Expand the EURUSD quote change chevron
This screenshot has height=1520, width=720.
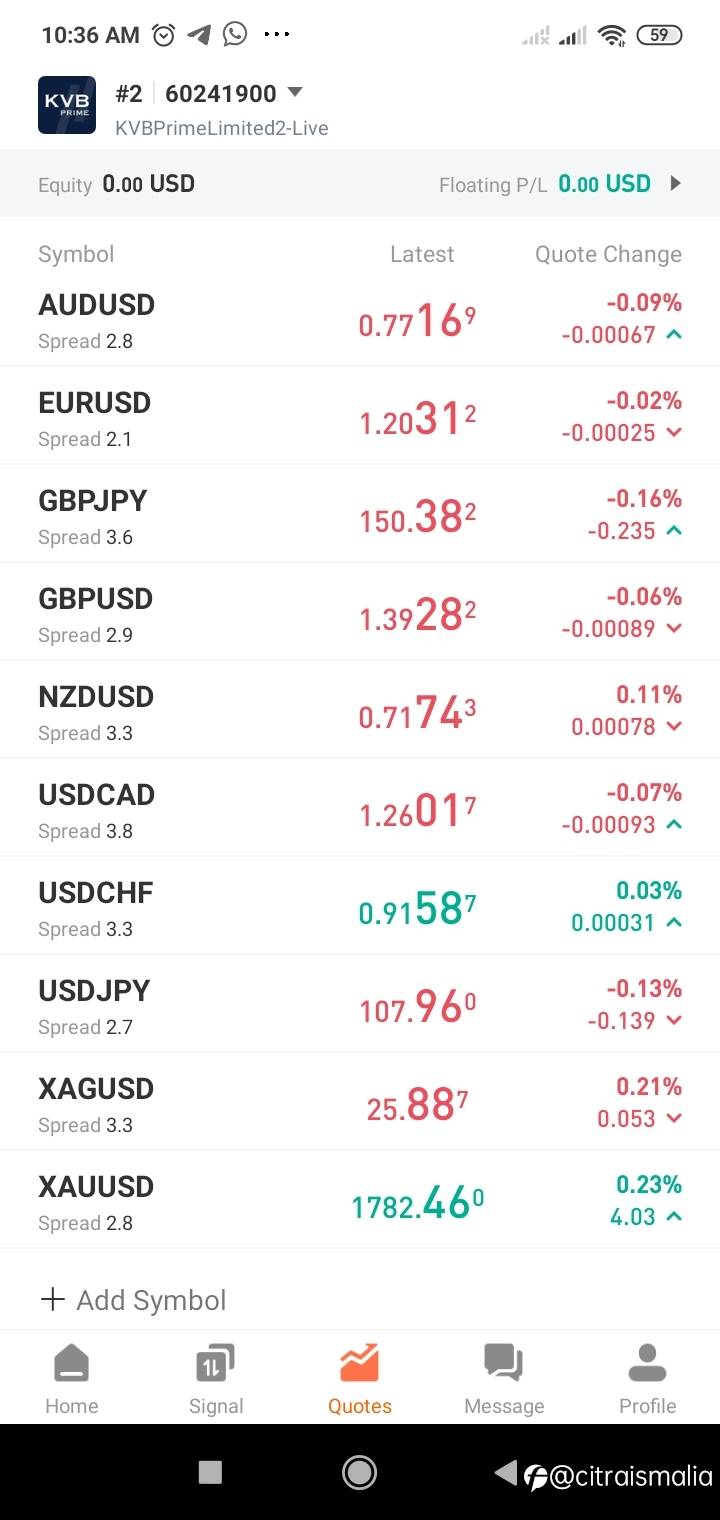[674, 433]
